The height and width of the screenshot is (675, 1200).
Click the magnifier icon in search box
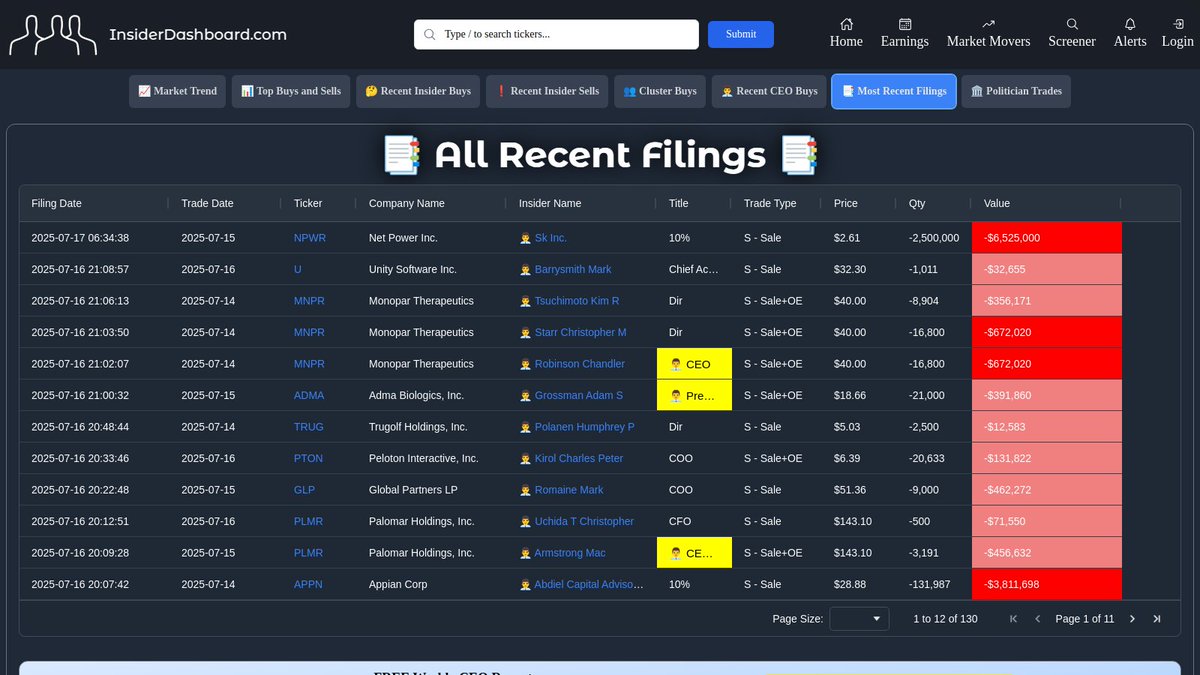click(430, 34)
